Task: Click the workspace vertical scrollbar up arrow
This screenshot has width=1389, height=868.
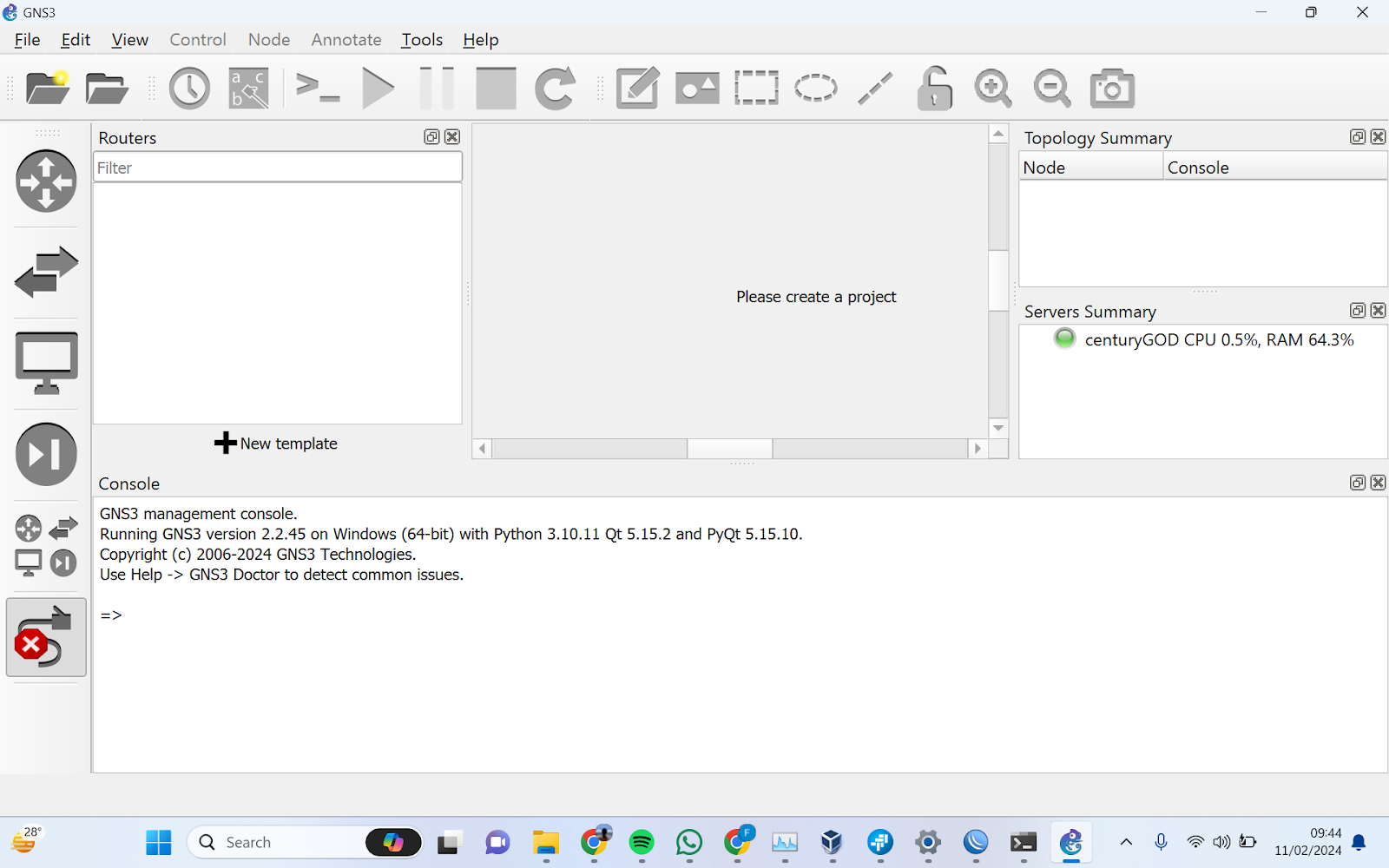Action: pos(998,134)
